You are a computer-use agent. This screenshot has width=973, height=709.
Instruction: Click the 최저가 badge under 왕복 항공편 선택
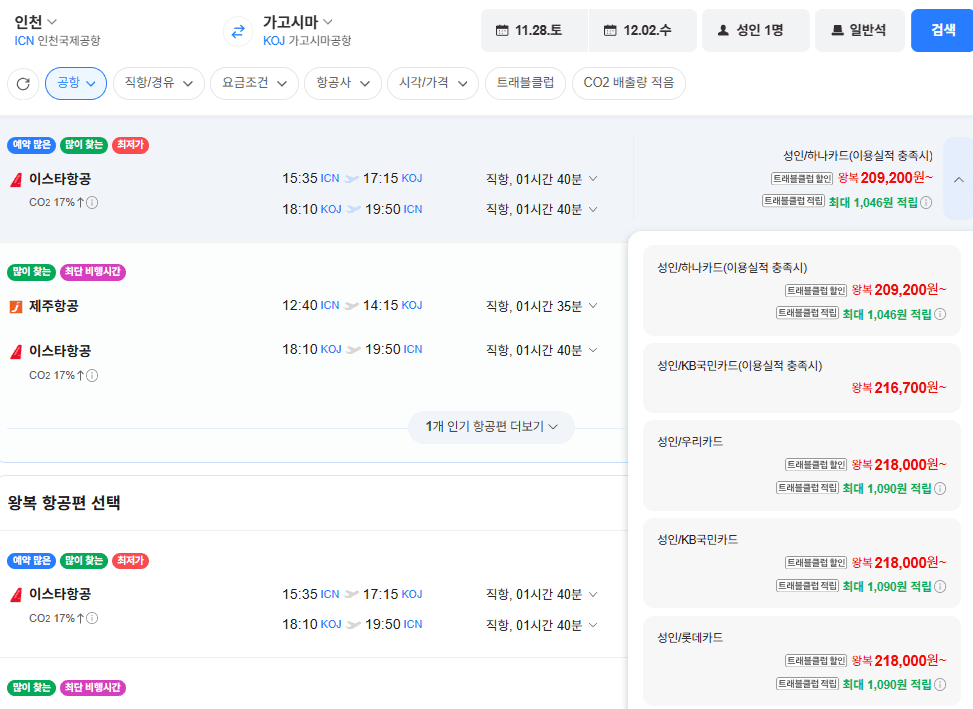pyautogui.click(x=130, y=561)
